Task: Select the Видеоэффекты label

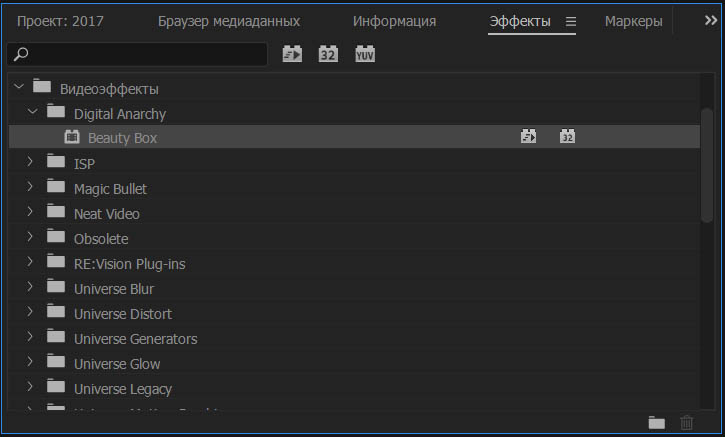Action: 109,89
